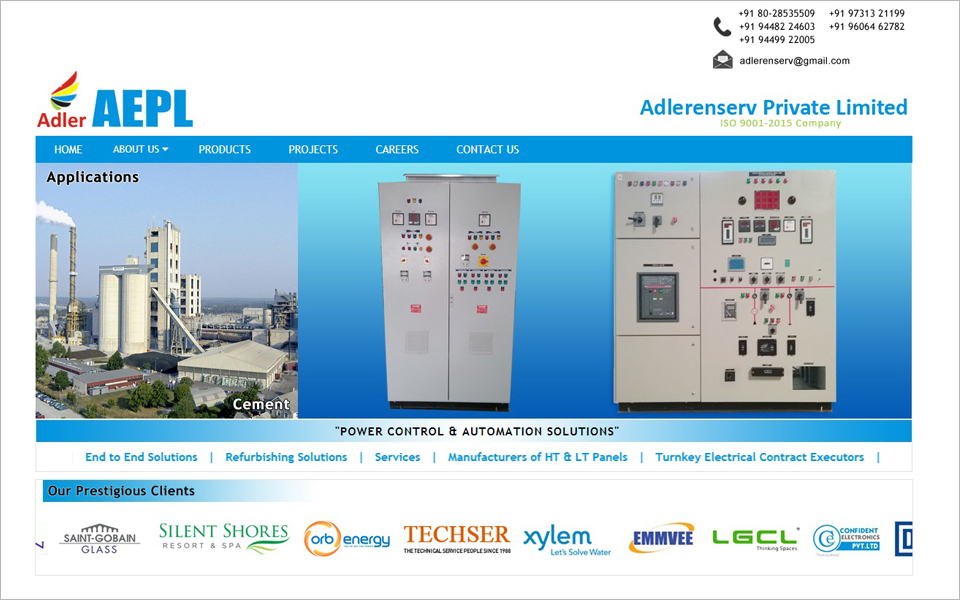
Task: Click the Adlerenserv Private Limited heading
Action: [773, 107]
